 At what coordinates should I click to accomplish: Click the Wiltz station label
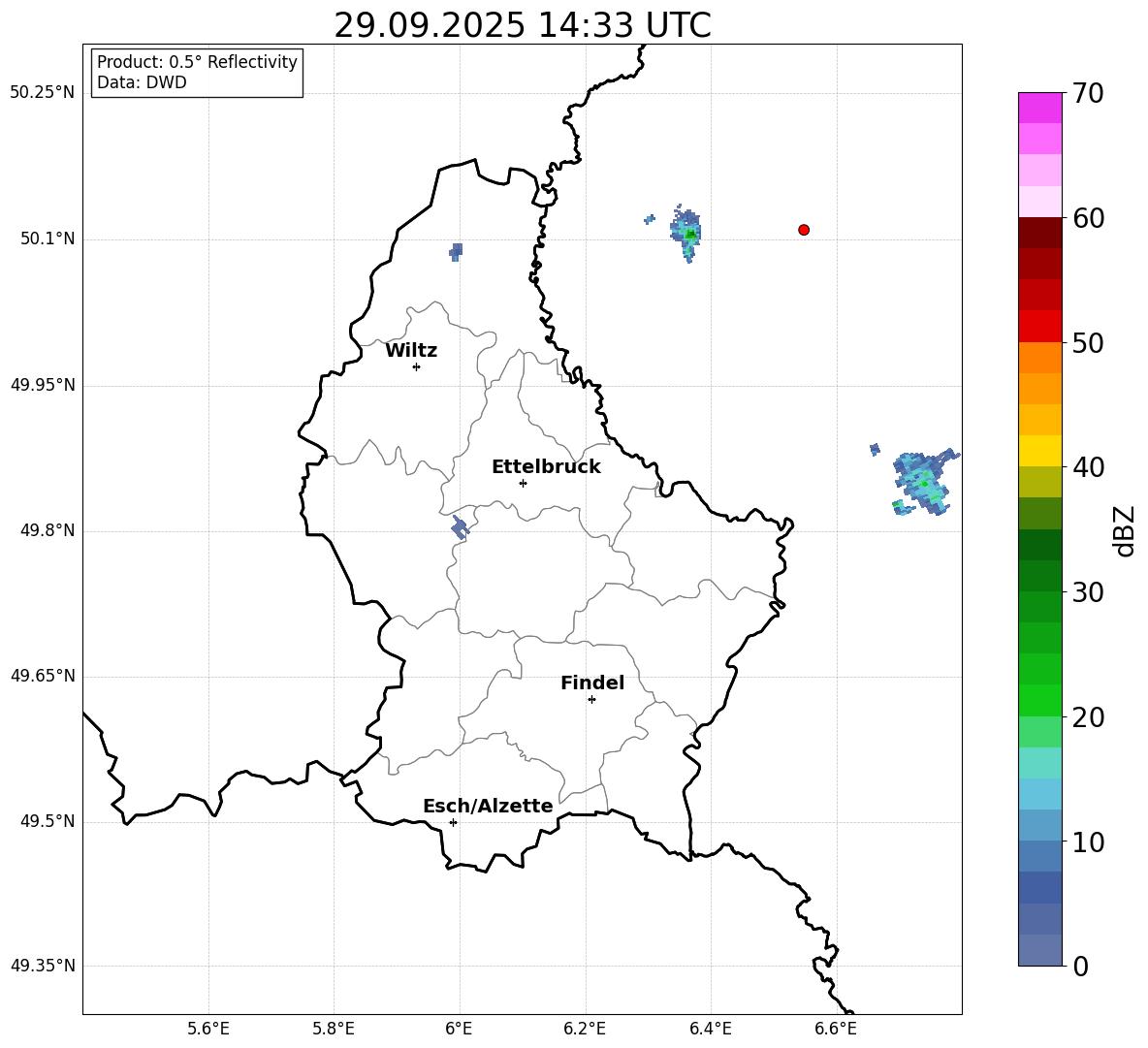411,351
